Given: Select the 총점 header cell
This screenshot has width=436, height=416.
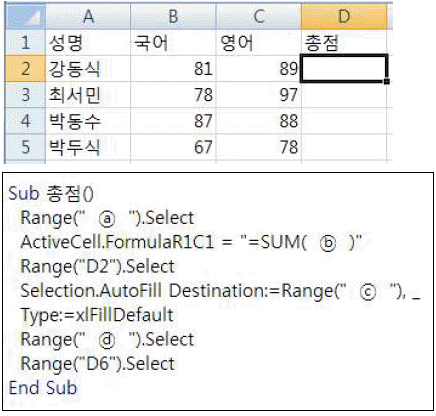Looking at the screenshot, I should click(x=344, y=42).
